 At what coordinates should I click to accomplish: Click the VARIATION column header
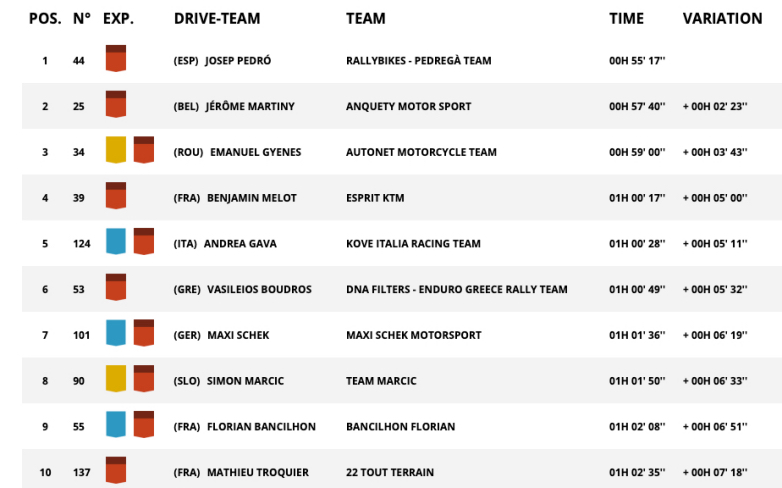722,18
